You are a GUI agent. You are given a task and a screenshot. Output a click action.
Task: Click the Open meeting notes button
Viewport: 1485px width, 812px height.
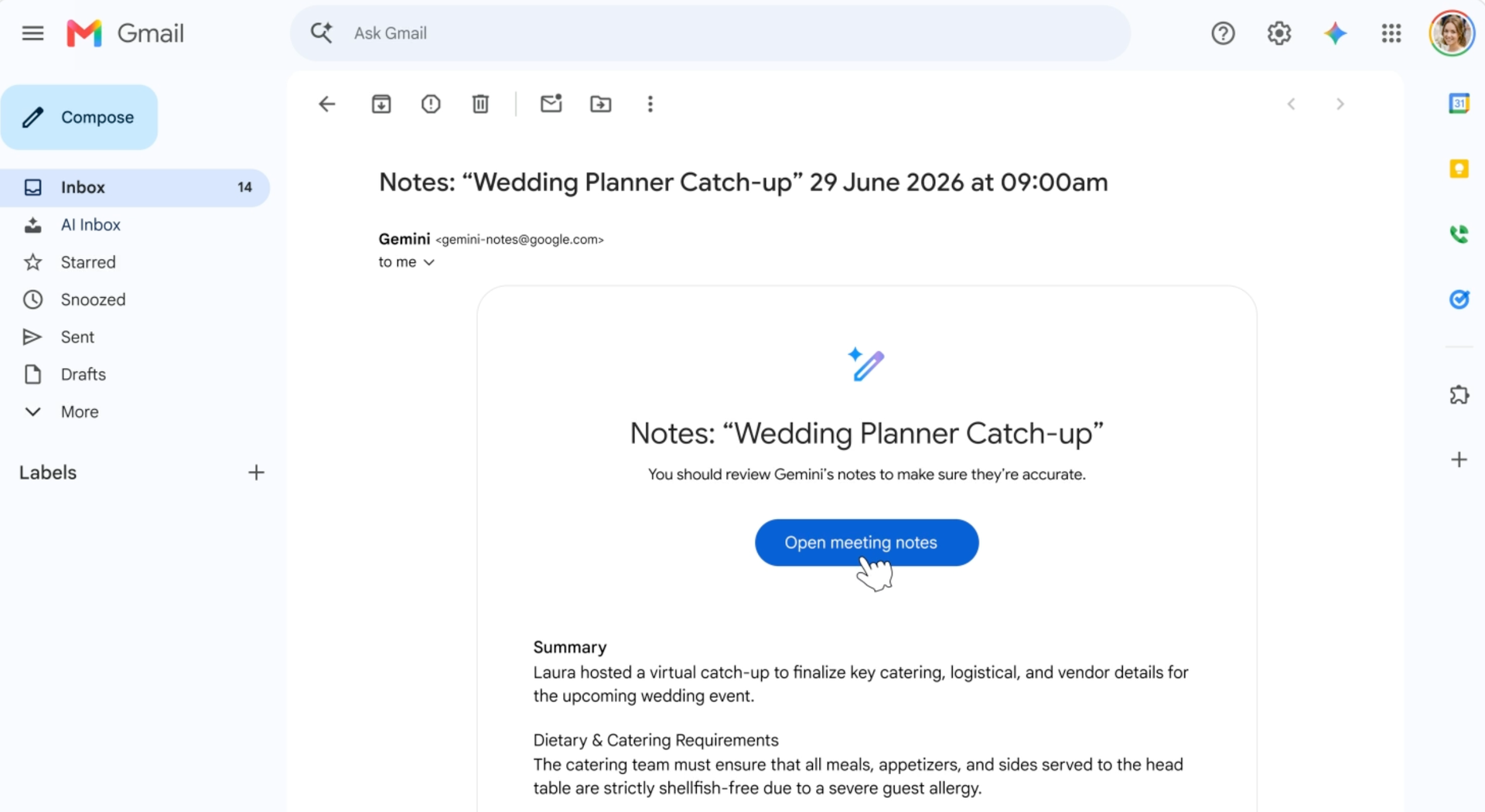click(866, 542)
